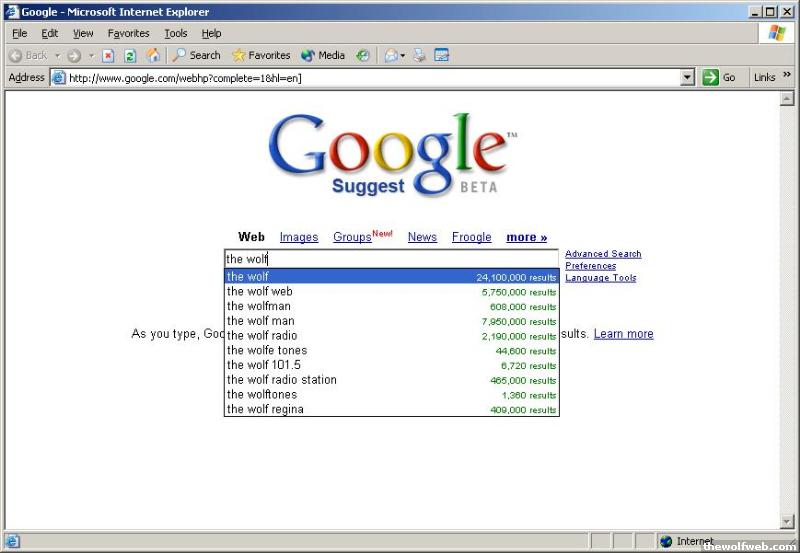Viewport: 800px width, 553px height.
Task: Expand the Mail button dropdown arrow
Action: pyautogui.click(x=403, y=56)
